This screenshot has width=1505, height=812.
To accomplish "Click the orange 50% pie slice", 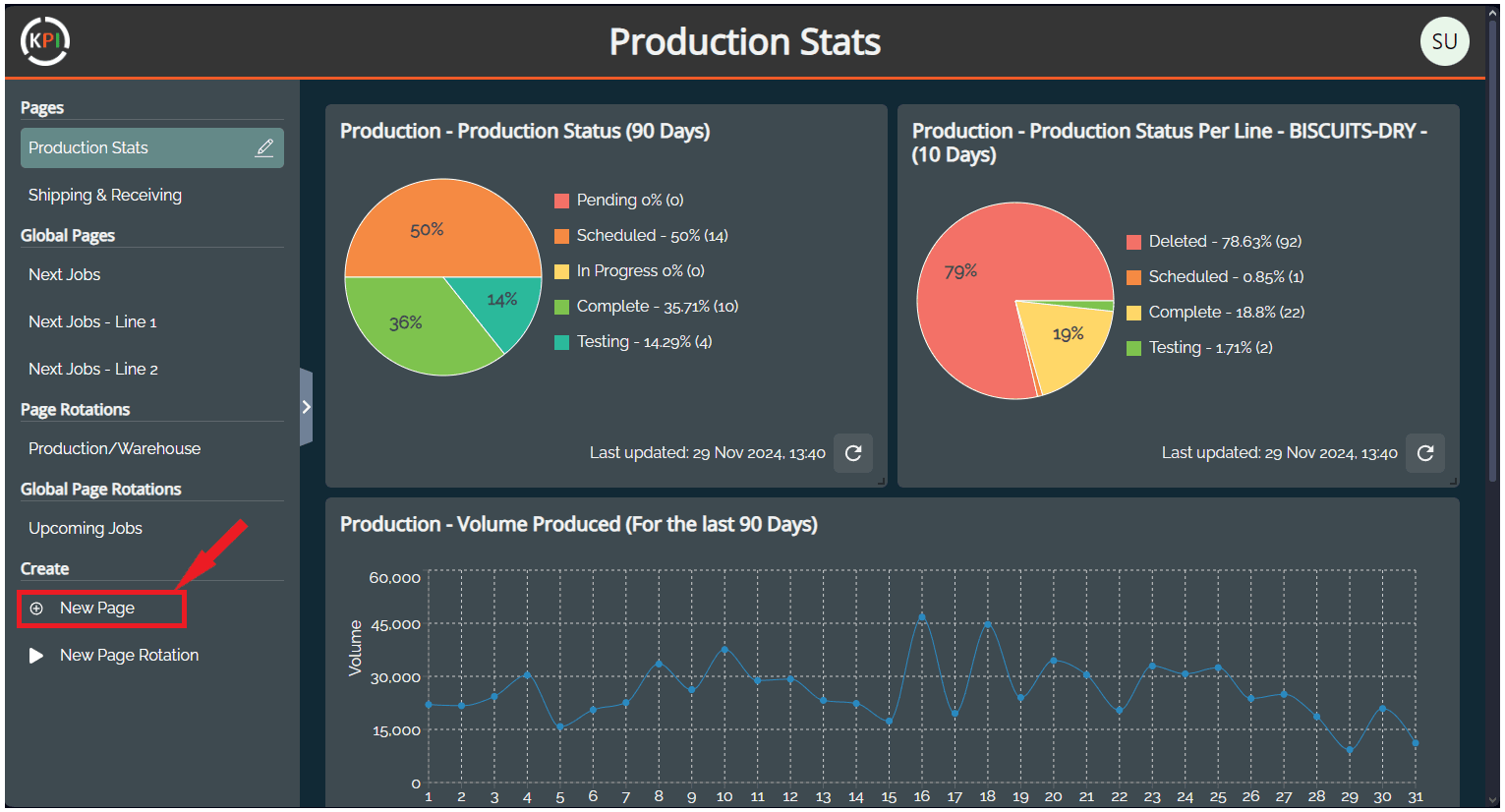I will click(442, 228).
